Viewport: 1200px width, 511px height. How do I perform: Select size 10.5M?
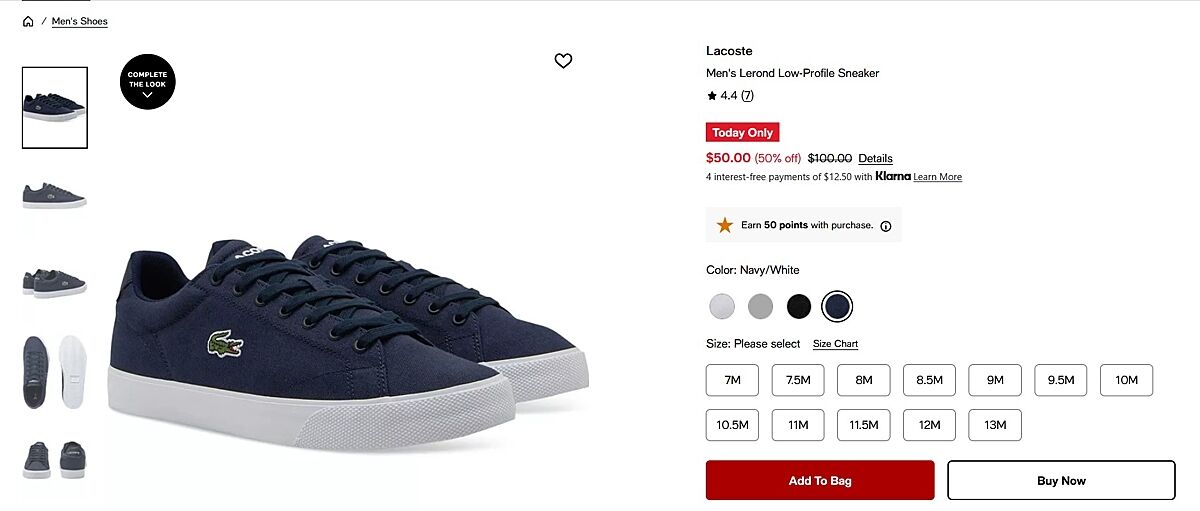click(732, 425)
